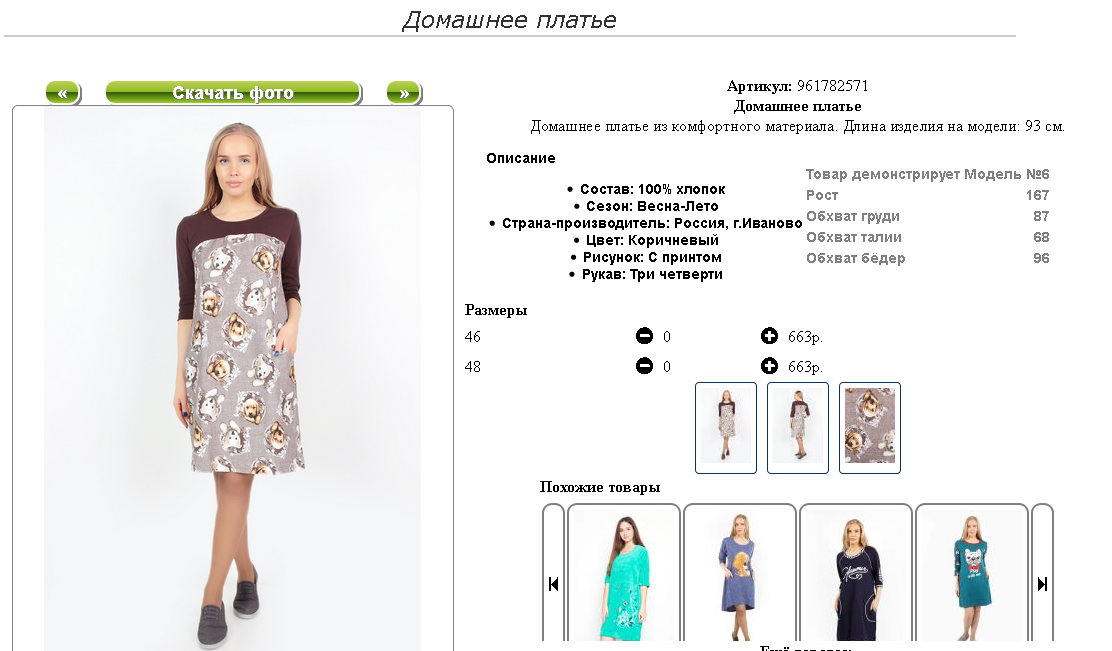Click the Скачать фото button
Image resolution: width=1112 pixels, height=651 pixels.
coord(233,93)
